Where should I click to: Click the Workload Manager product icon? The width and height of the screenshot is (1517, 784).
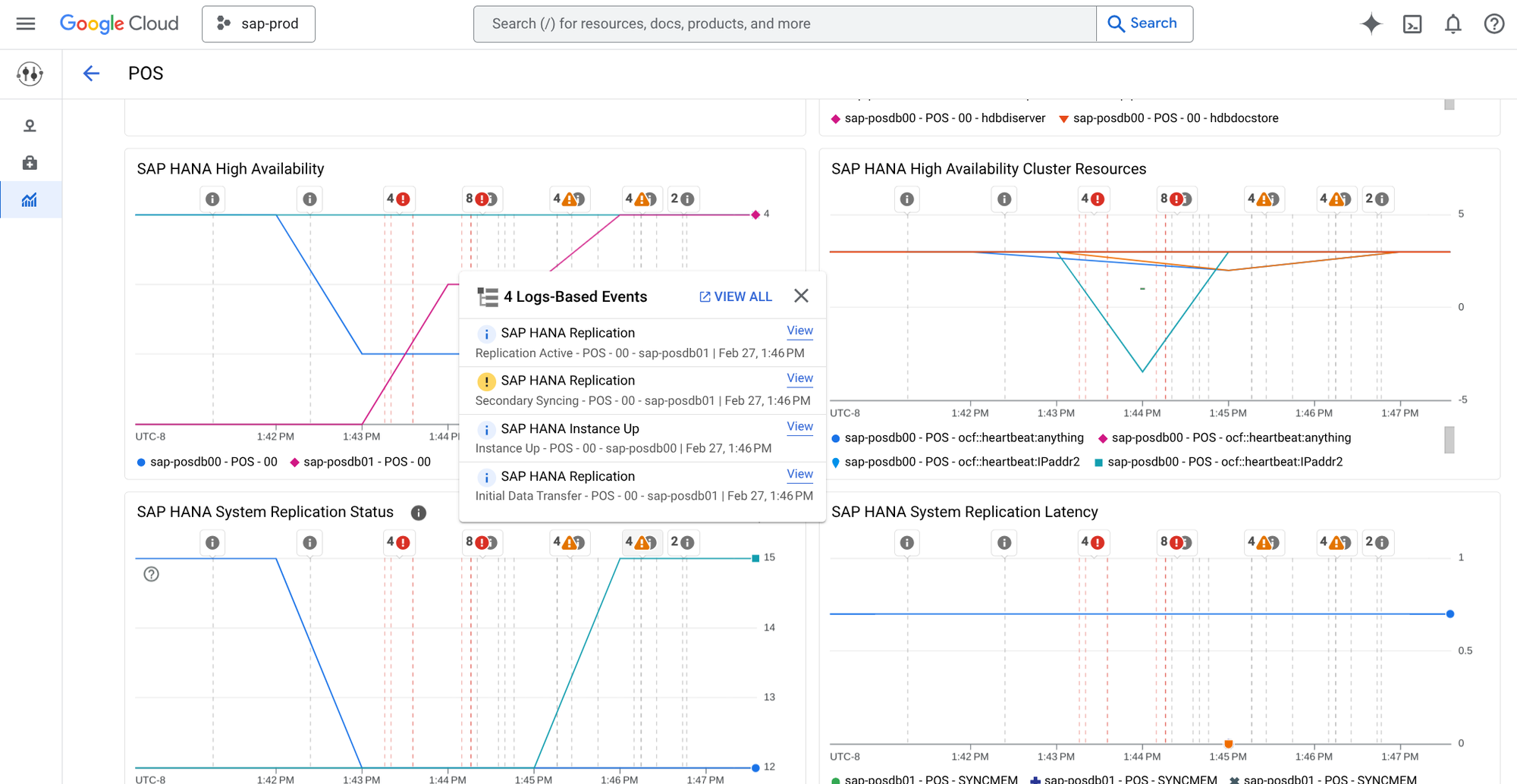(x=30, y=74)
